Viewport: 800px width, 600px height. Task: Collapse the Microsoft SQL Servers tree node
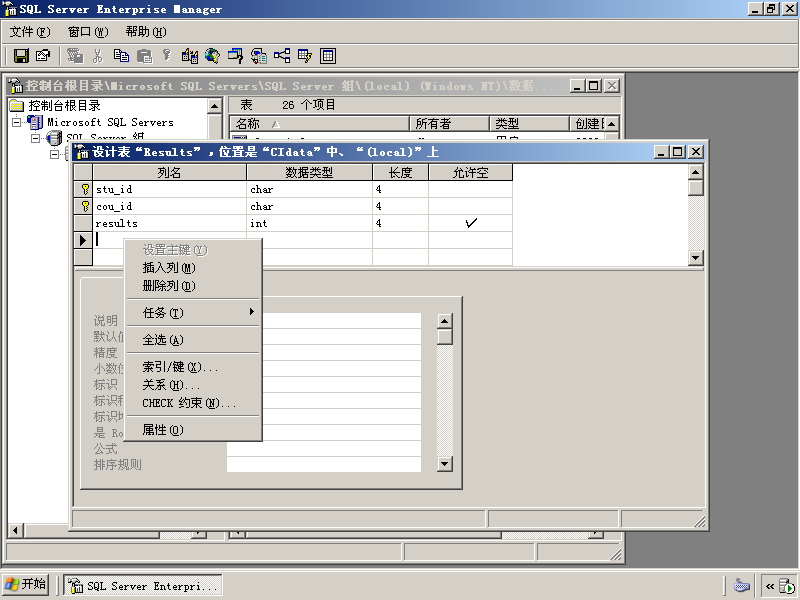click(x=17, y=122)
